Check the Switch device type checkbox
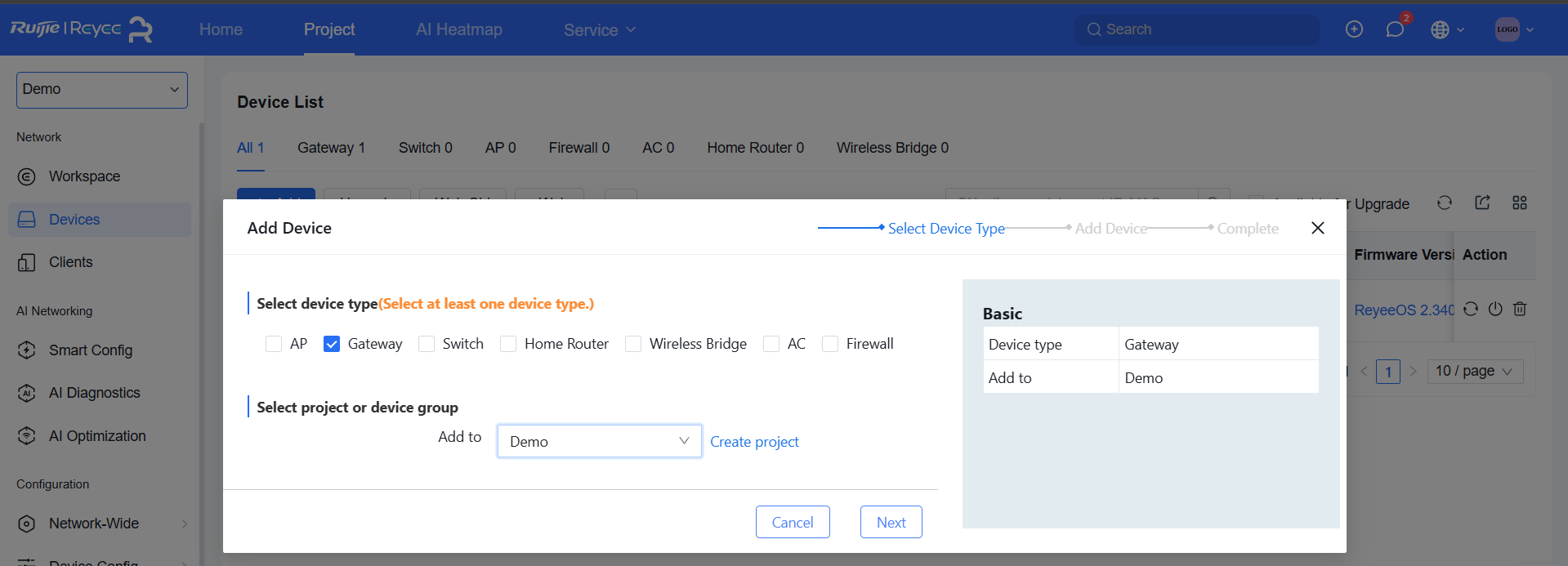 click(x=427, y=344)
